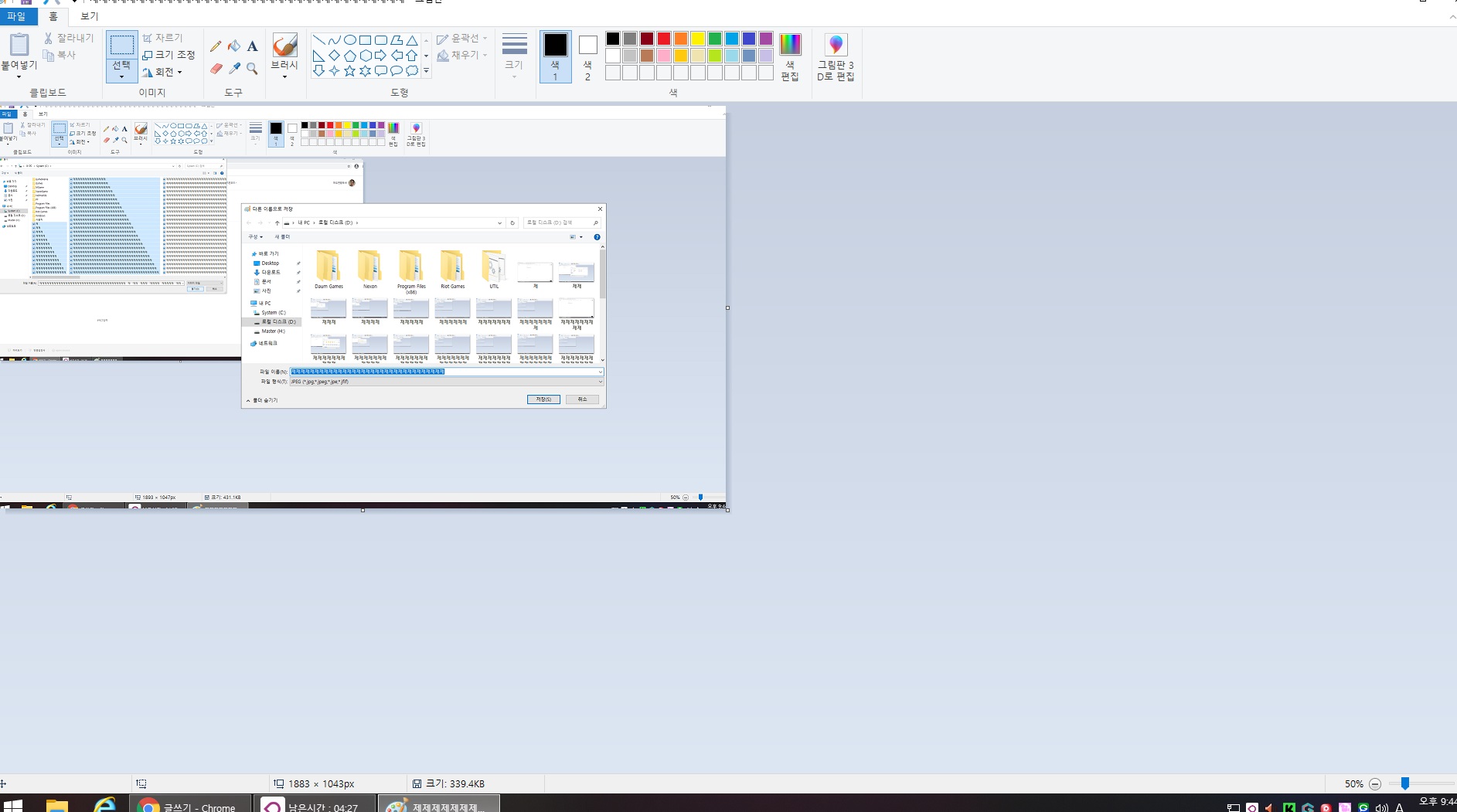Pick the five-point star shape
The image size is (1457, 812).
(x=349, y=71)
